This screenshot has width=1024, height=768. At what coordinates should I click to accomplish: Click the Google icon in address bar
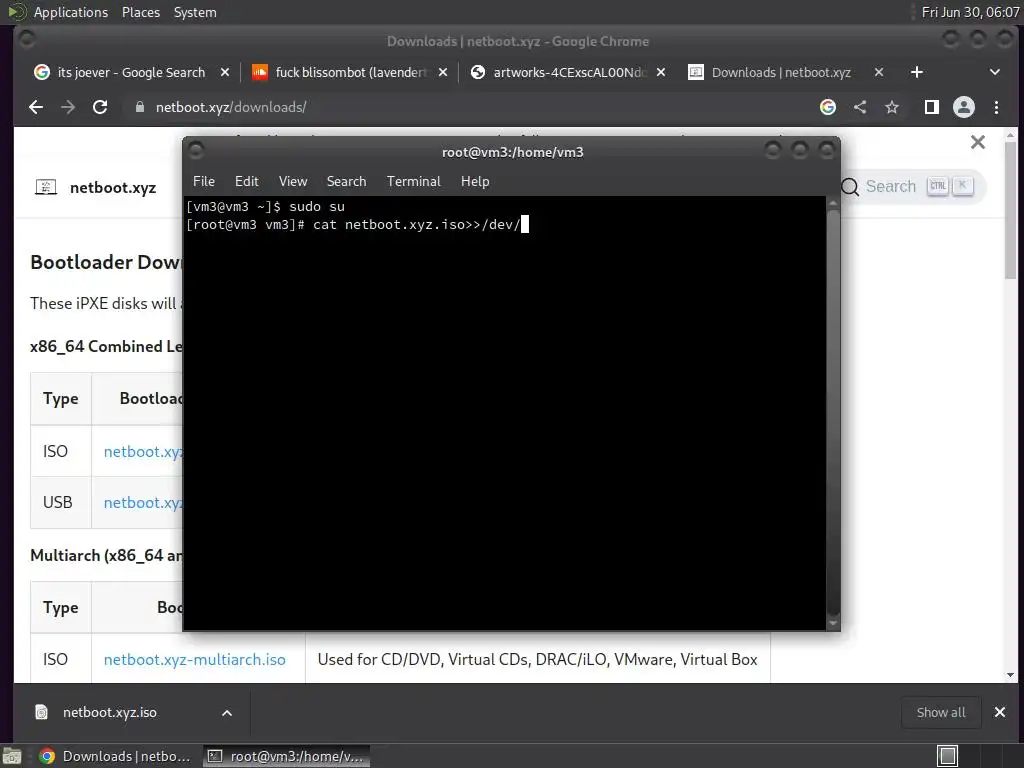827,107
